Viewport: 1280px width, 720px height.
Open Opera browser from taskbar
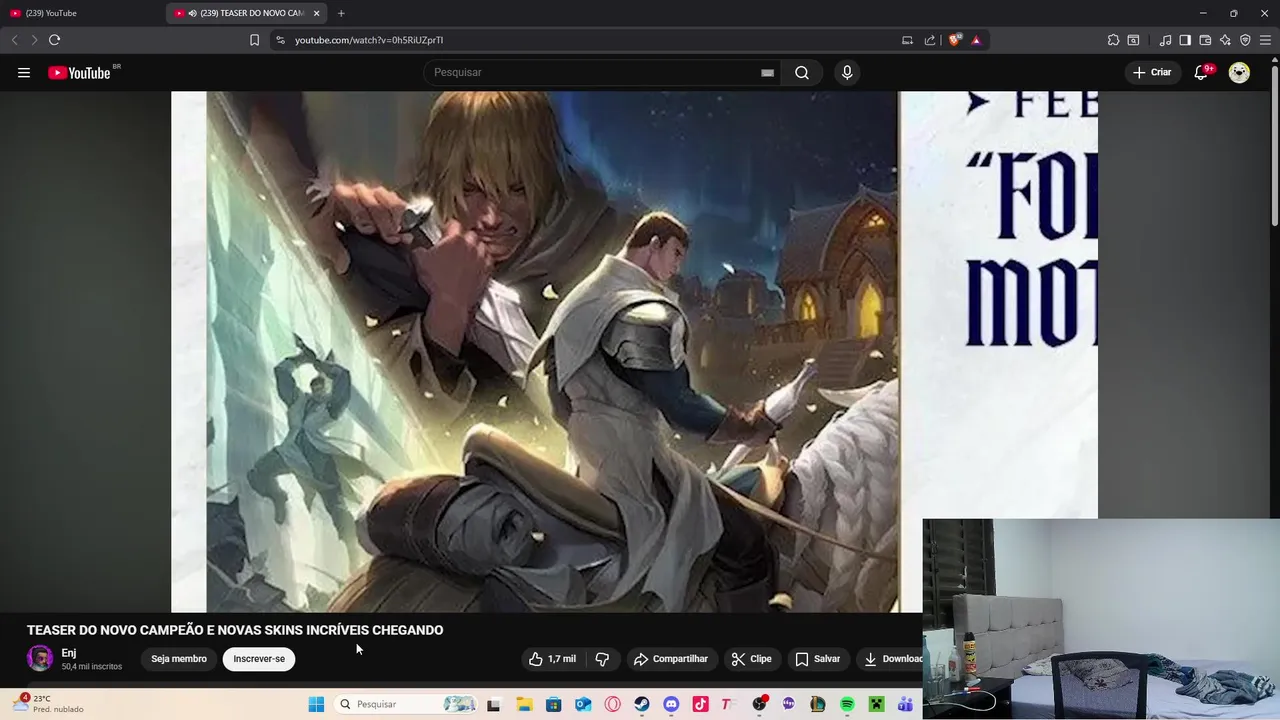click(x=612, y=704)
